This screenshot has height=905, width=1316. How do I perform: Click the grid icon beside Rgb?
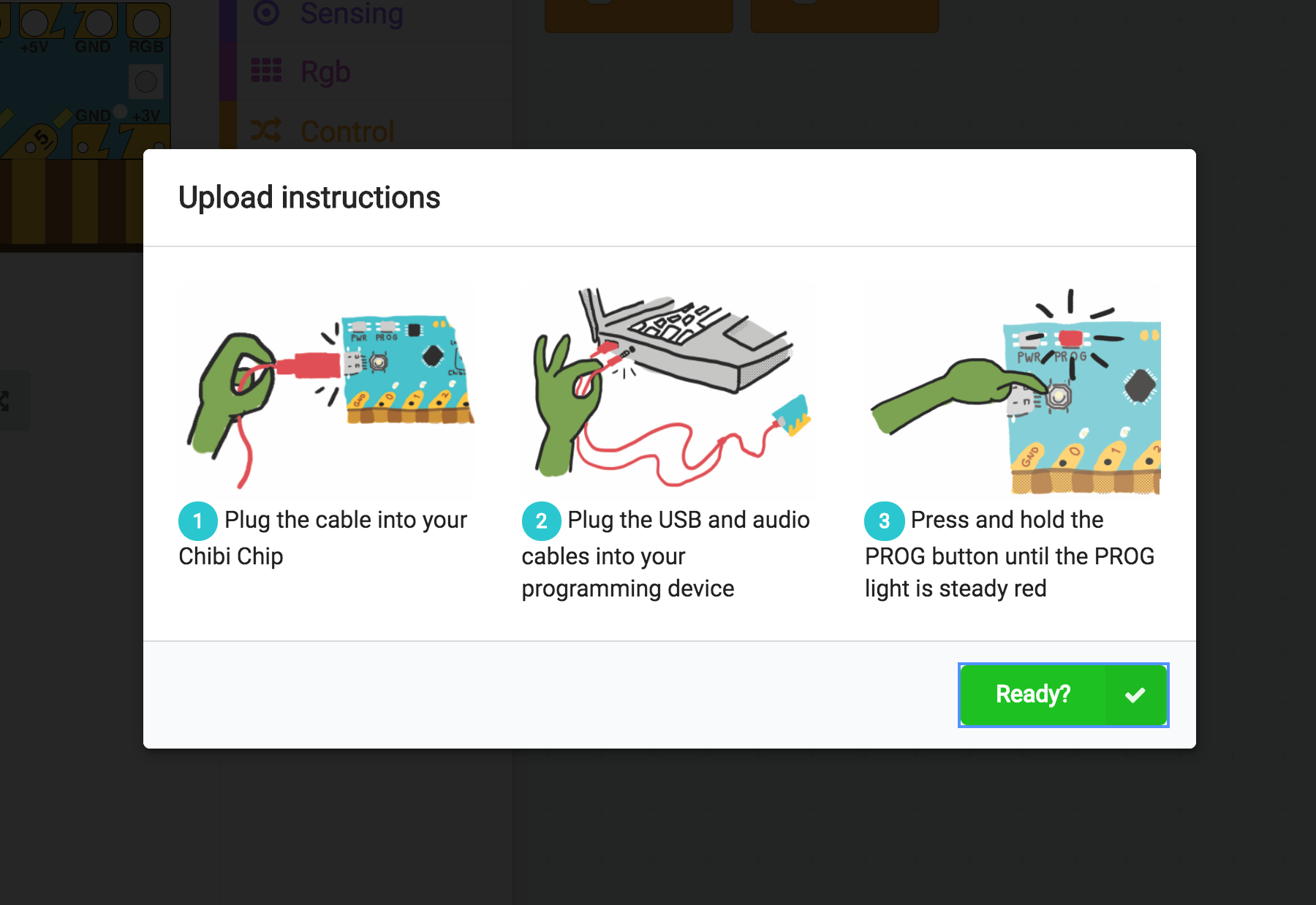click(268, 71)
